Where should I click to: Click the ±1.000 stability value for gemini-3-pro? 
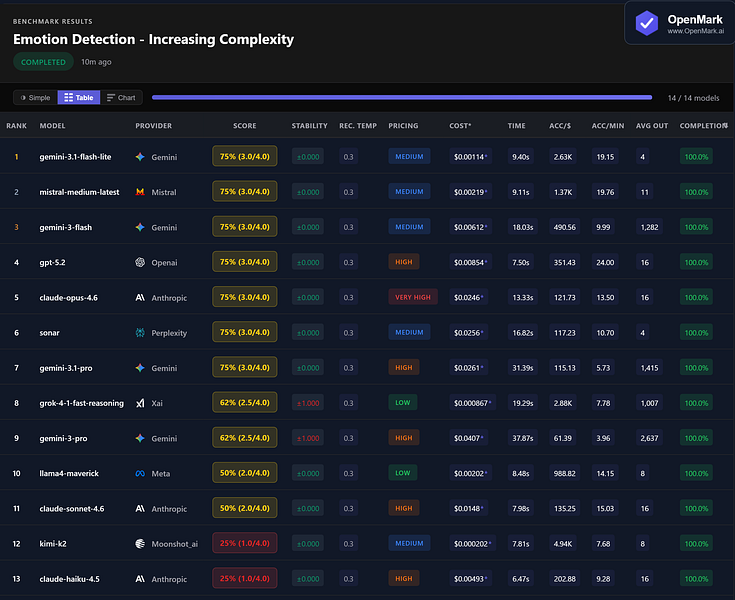click(308, 438)
